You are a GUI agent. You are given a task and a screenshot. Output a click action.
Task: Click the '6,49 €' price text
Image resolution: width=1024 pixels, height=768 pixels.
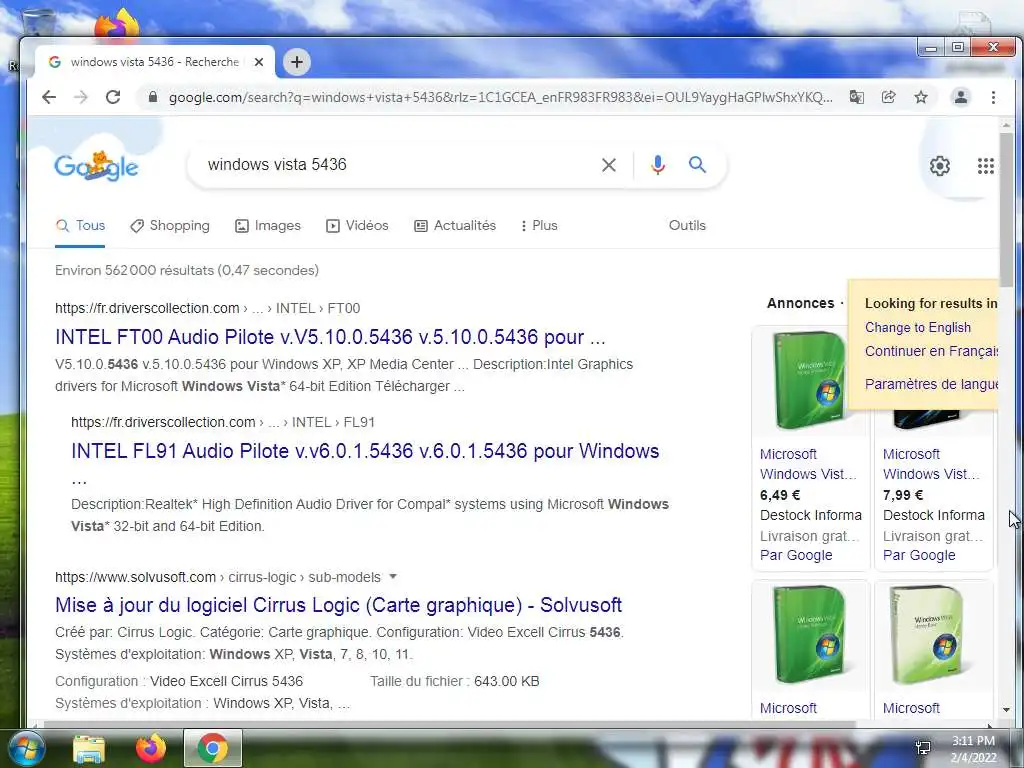click(780, 495)
